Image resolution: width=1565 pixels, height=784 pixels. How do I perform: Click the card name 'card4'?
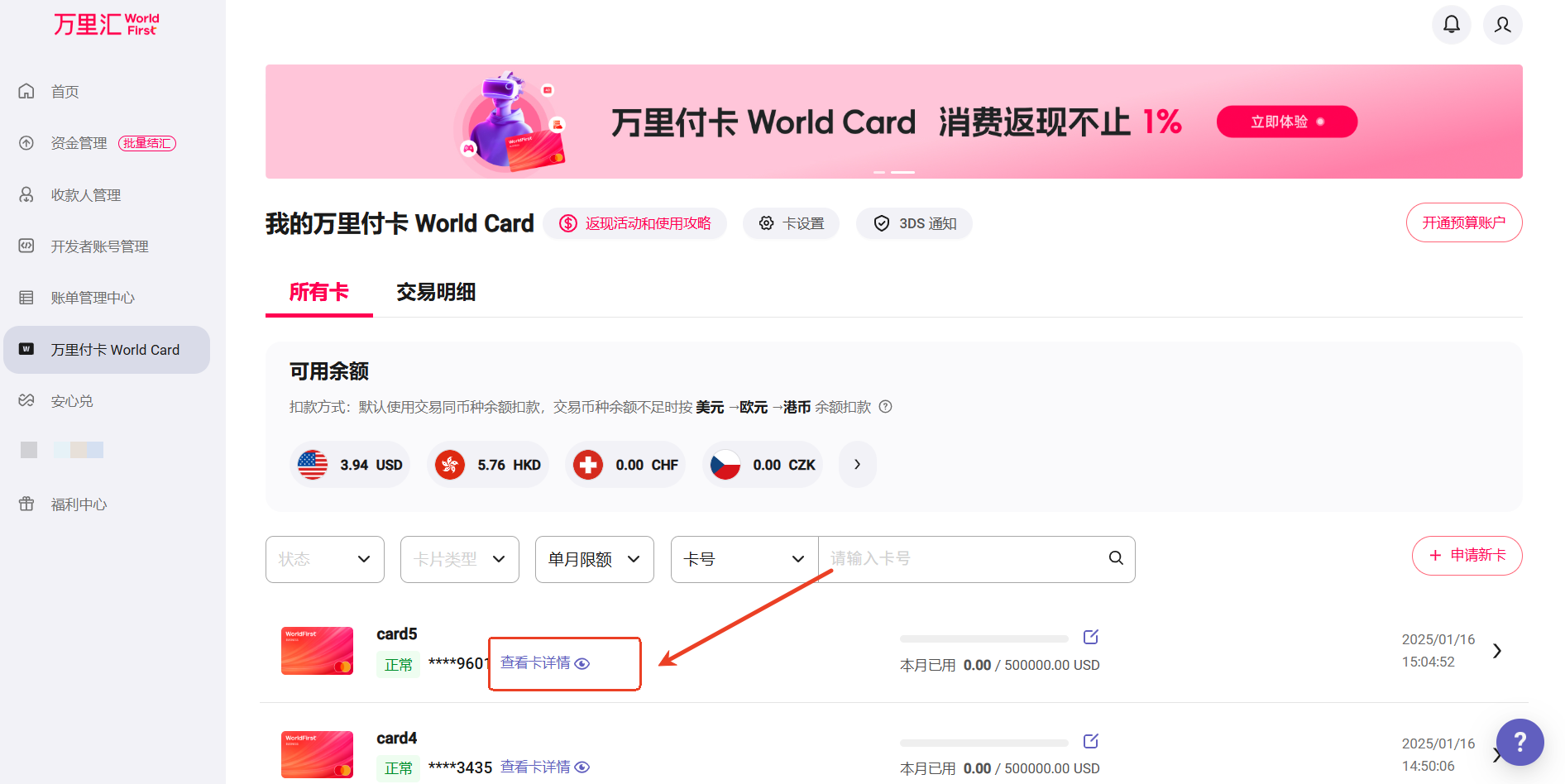397,739
